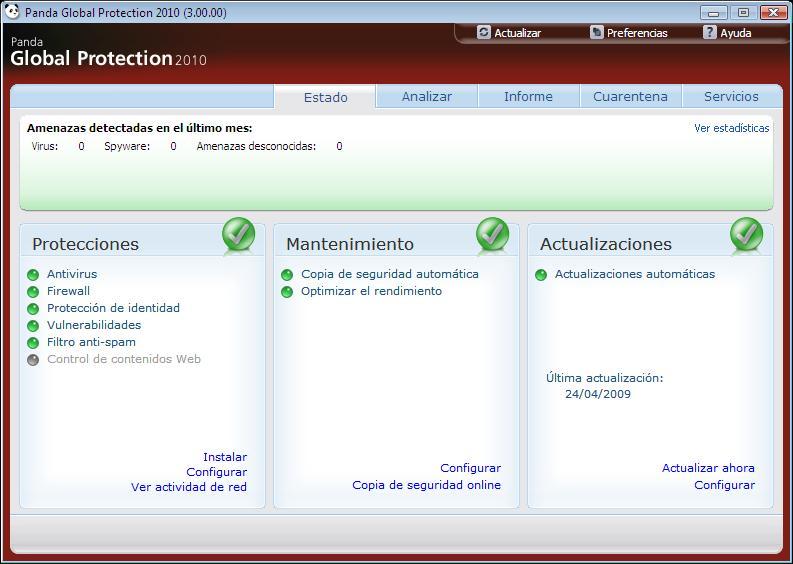Image resolution: width=793 pixels, height=564 pixels.
Task: Click Actualizar ahora link
Action: pyautogui.click(x=708, y=468)
